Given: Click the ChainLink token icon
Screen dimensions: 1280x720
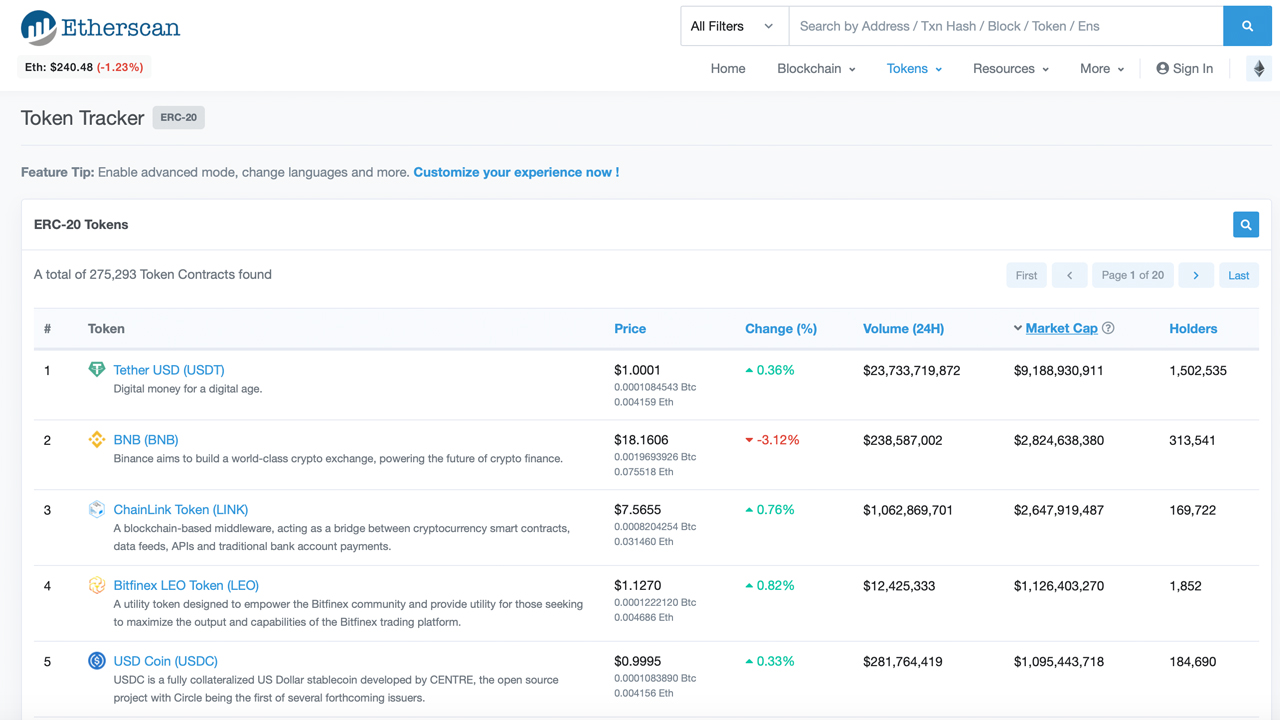Looking at the screenshot, I should [97, 510].
